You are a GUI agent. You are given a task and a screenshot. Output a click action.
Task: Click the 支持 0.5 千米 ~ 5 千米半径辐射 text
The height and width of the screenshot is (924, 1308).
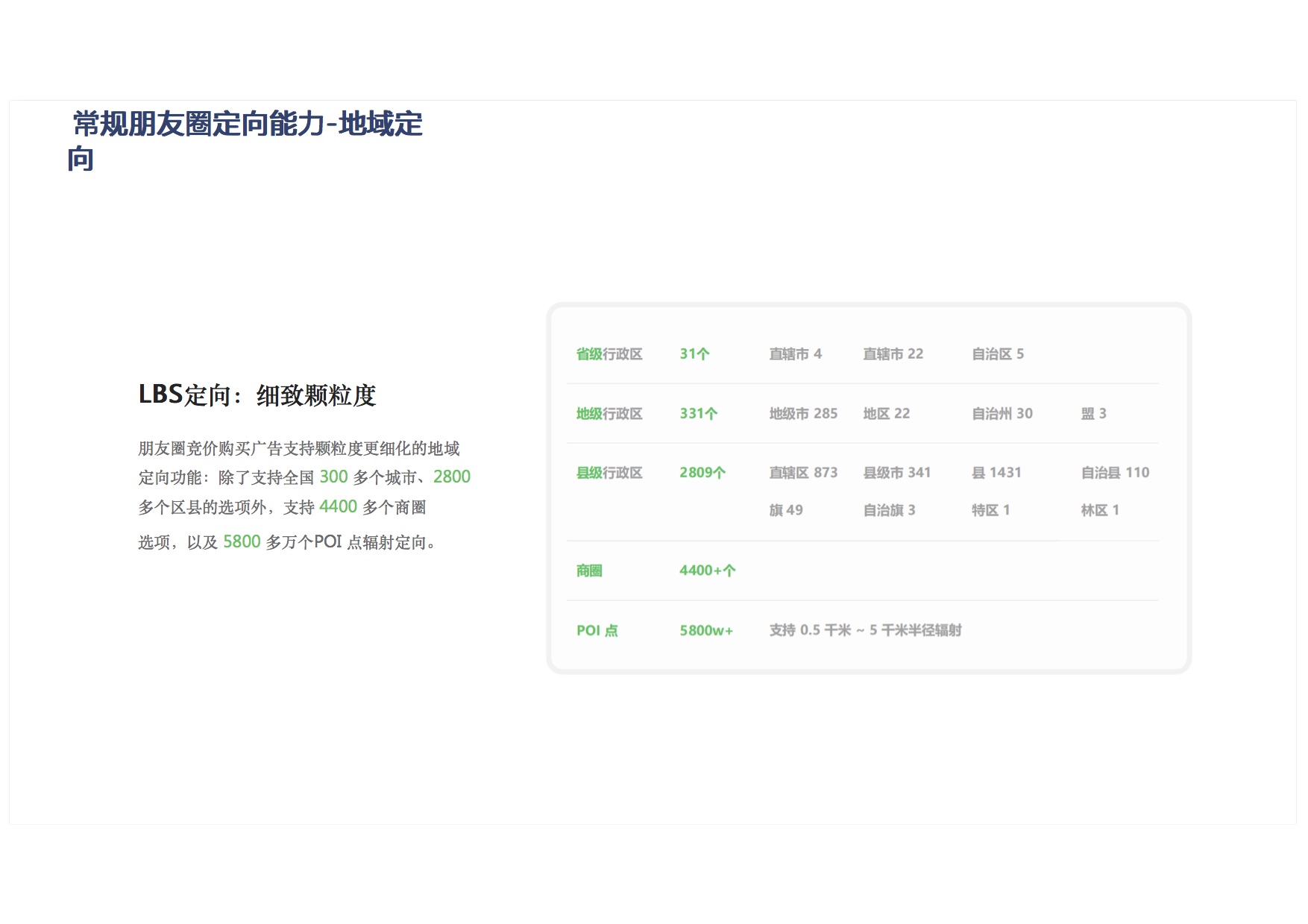(x=865, y=631)
